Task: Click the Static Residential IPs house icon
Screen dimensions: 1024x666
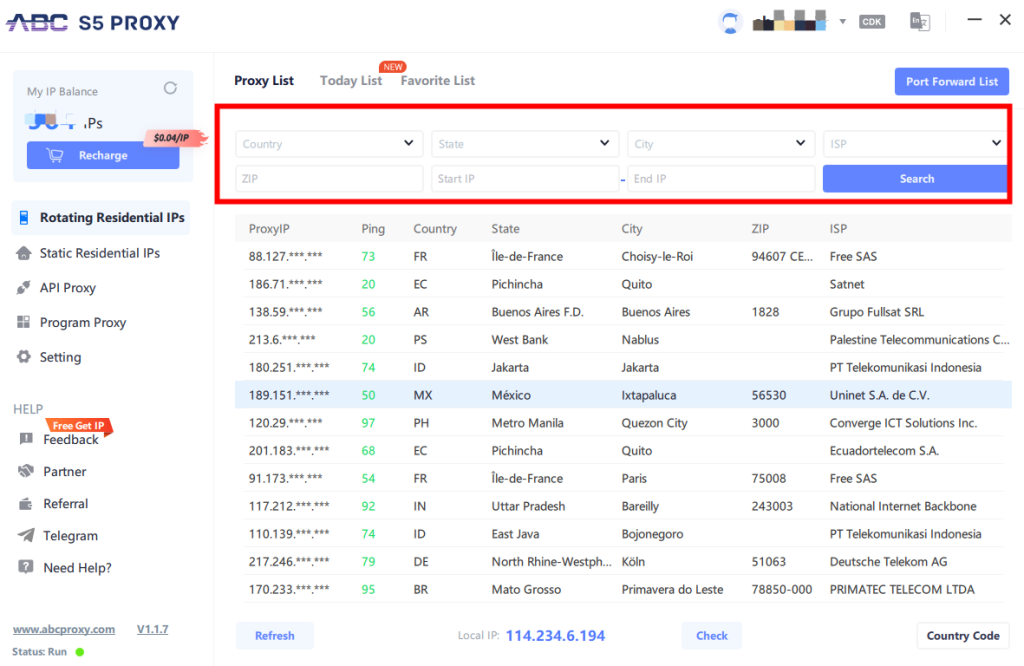Action: pyautogui.click(x=24, y=253)
